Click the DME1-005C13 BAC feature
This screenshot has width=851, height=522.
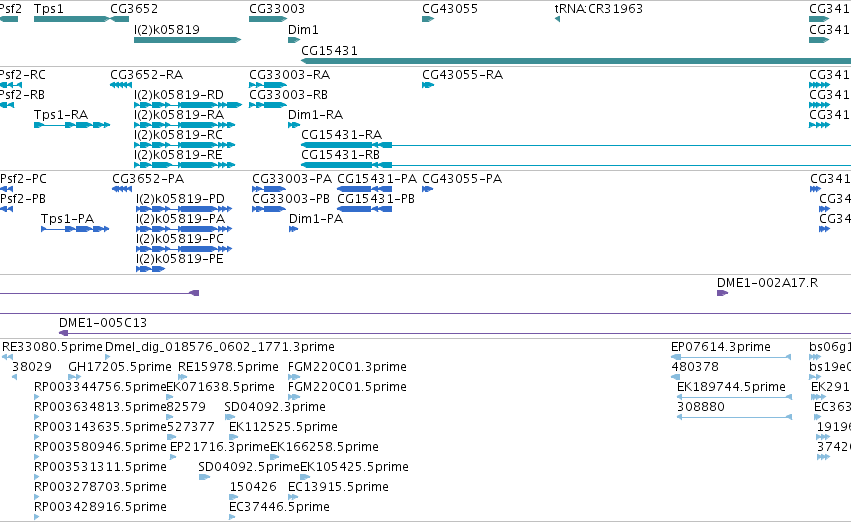455,333
